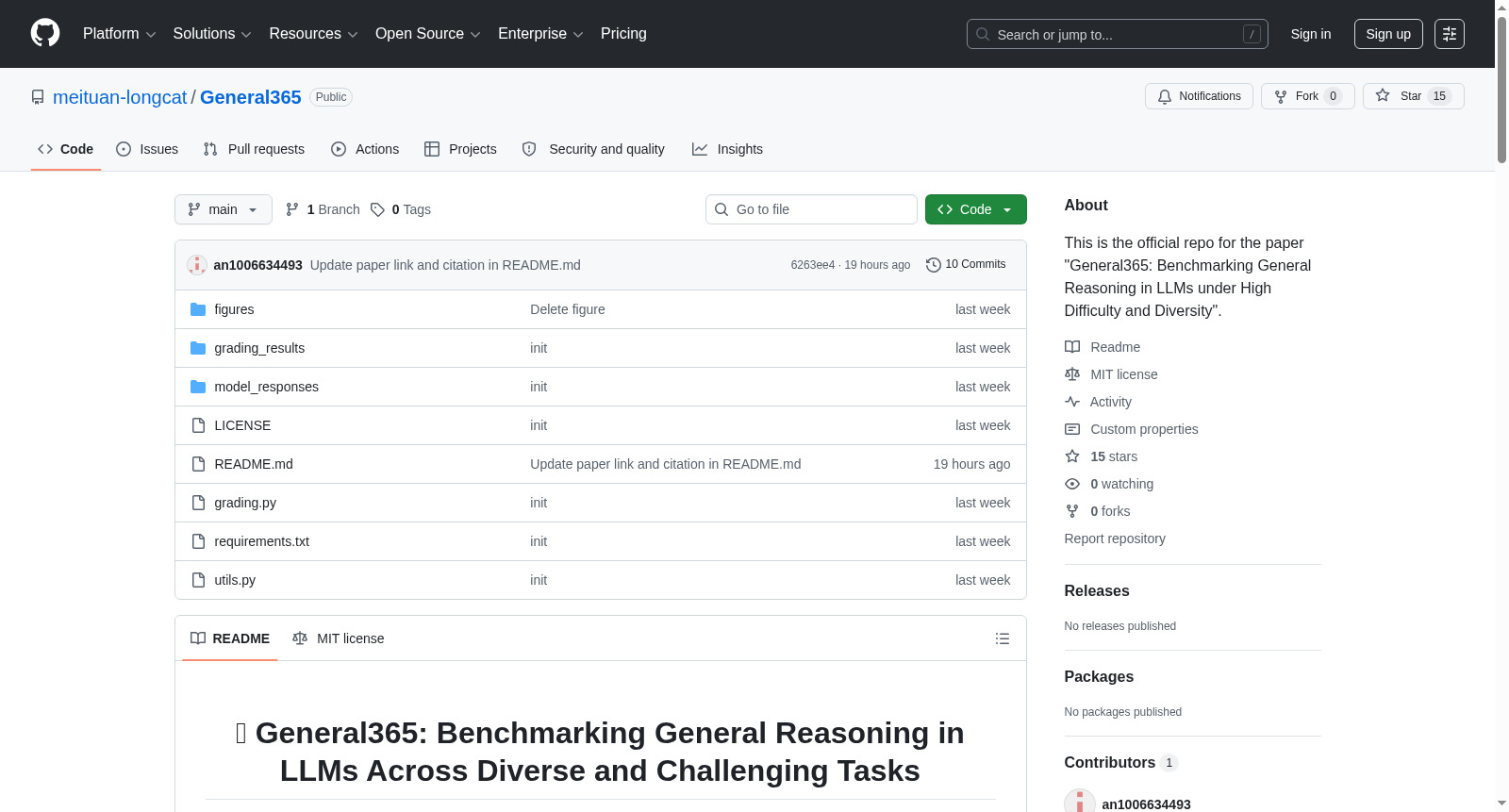Open the Insights tab
Screen dimensions: 1509x812
(x=727, y=149)
